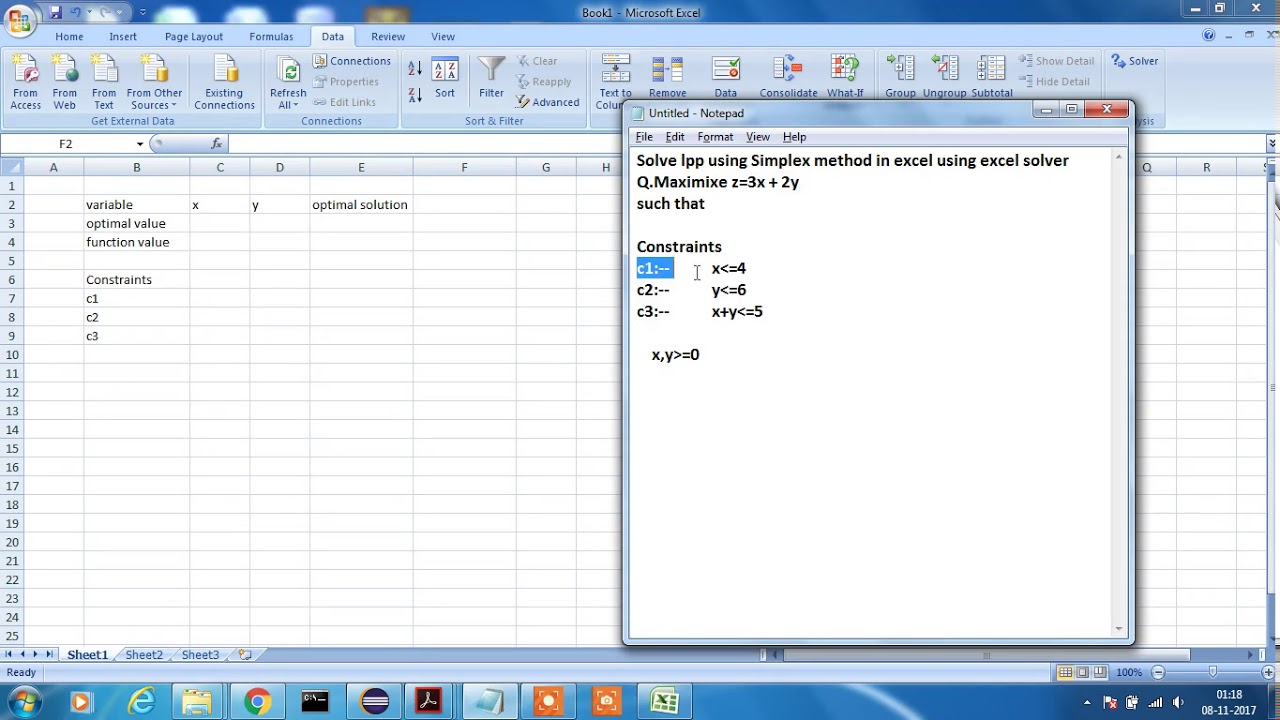Open Notepad Format menu
This screenshot has width=1280, height=720.
coord(715,137)
